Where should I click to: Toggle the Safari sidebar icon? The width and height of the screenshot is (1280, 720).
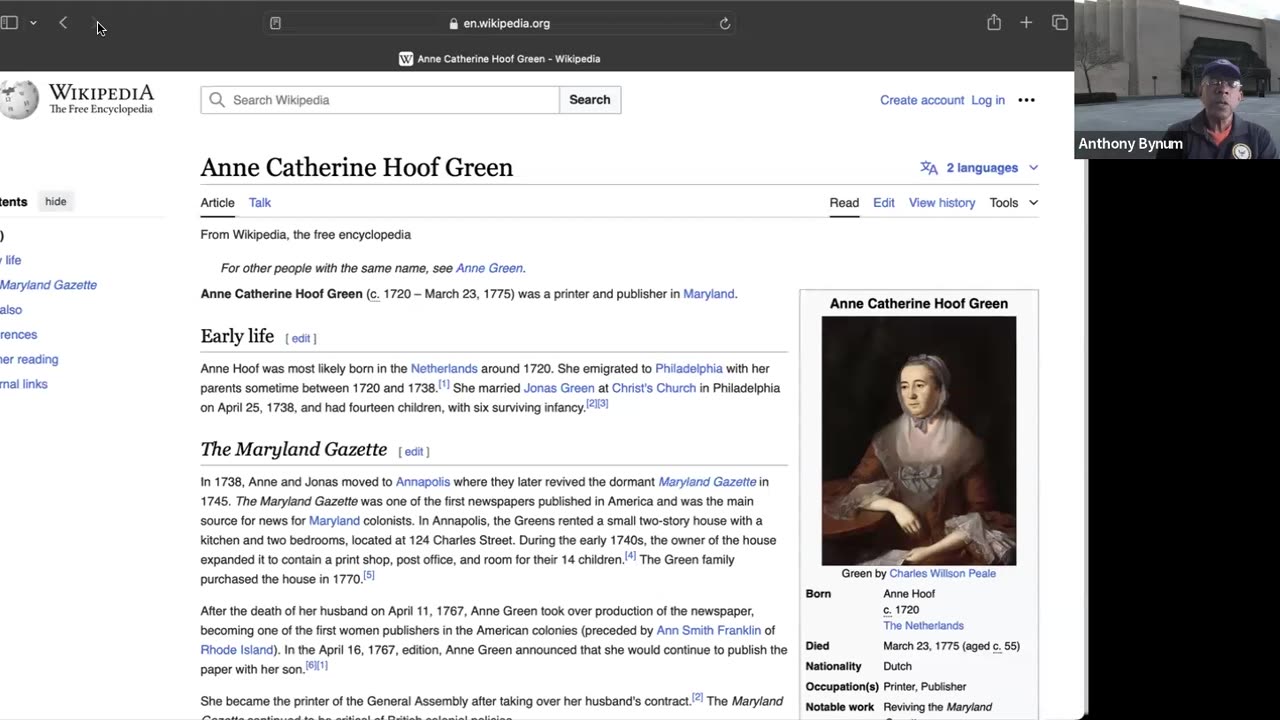(x=9, y=23)
